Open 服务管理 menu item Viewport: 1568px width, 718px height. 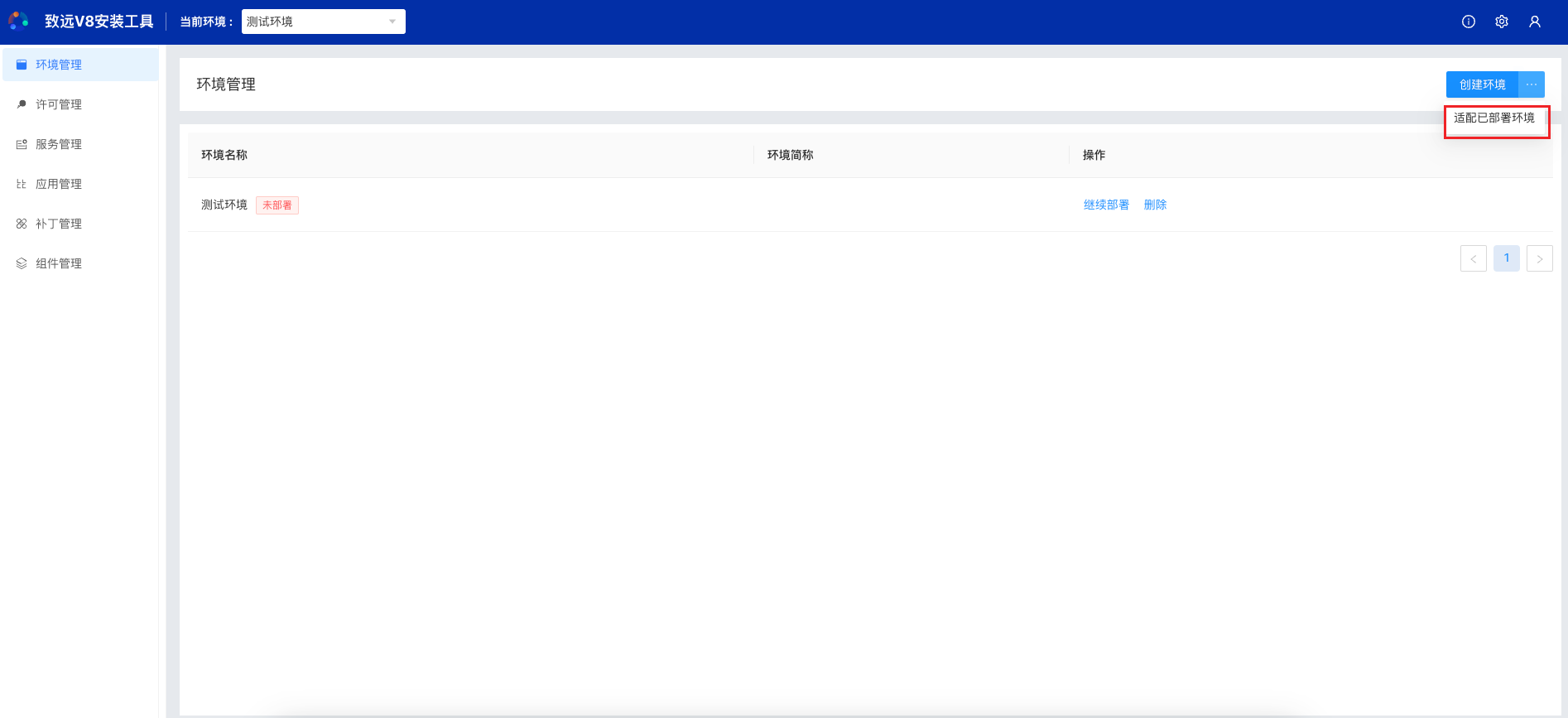(59, 144)
